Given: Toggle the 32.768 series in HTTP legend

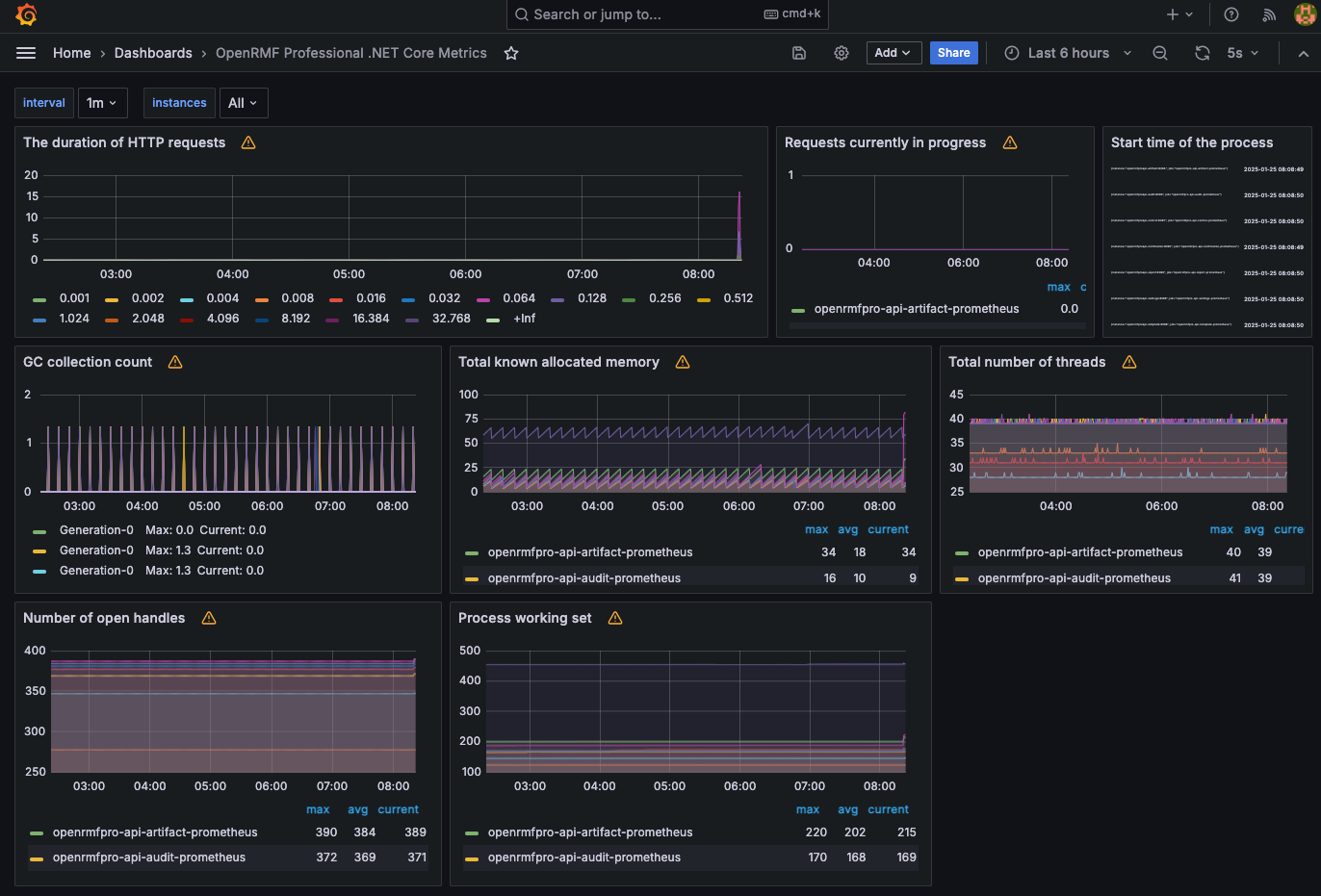Looking at the screenshot, I should pos(452,319).
